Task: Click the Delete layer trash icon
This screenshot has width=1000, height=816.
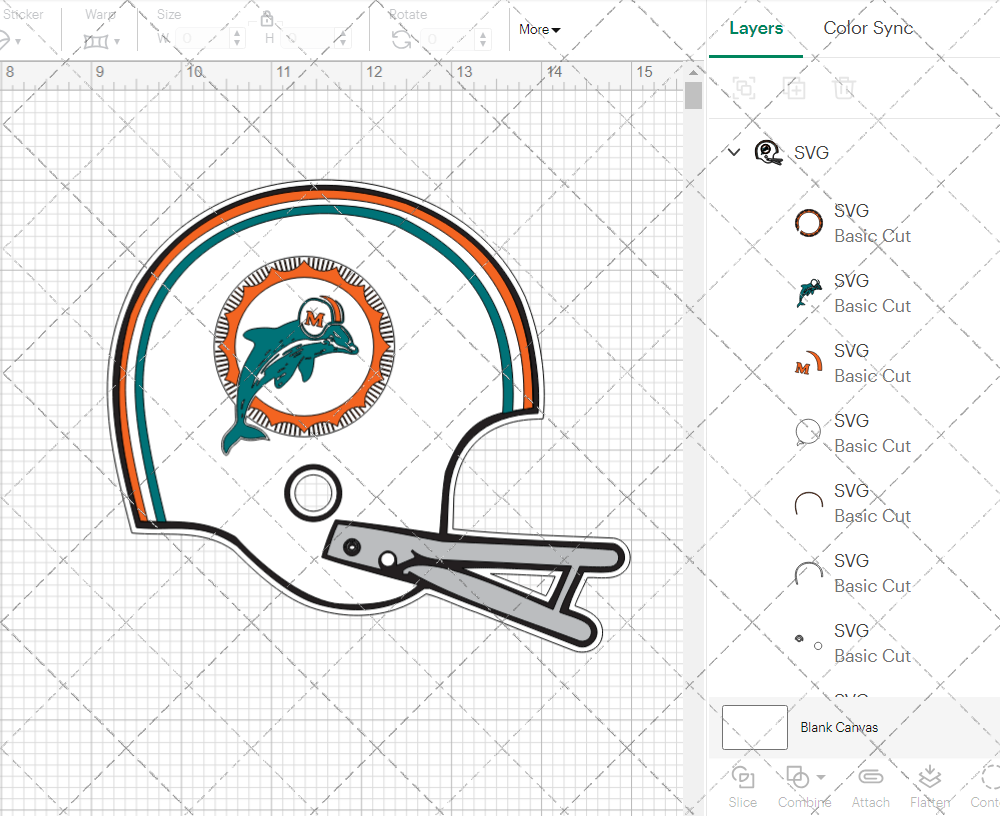Action: click(x=844, y=87)
